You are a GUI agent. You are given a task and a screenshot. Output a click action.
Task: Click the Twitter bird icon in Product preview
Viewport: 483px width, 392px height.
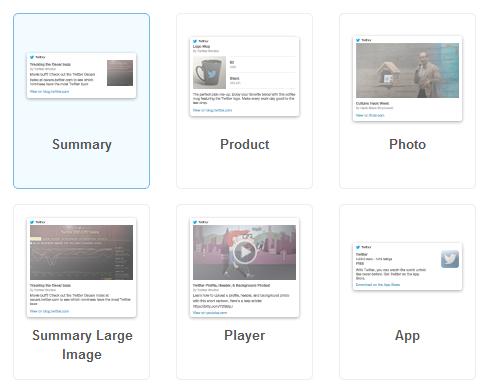coord(195,41)
